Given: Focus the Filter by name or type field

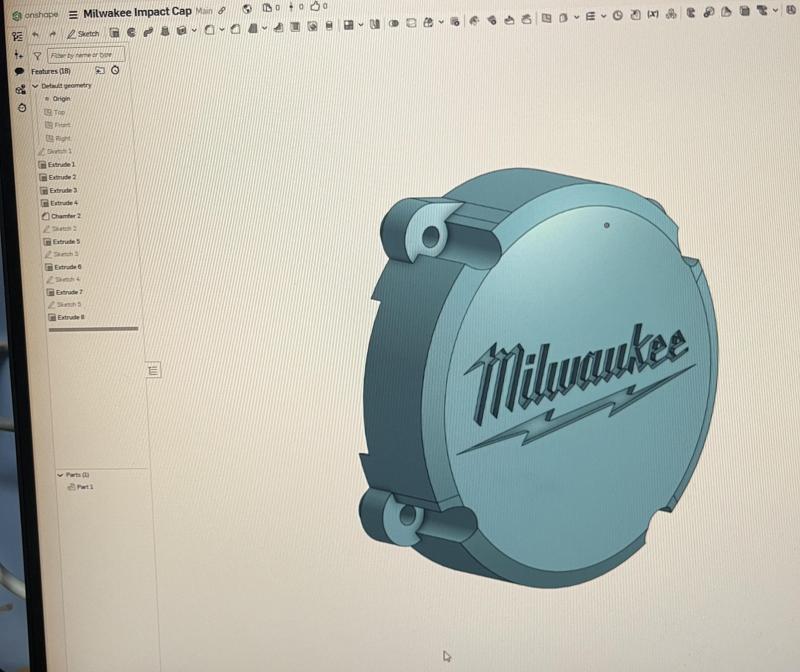Looking at the screenshot, I should pyautogui.click(x=86, y=55).
